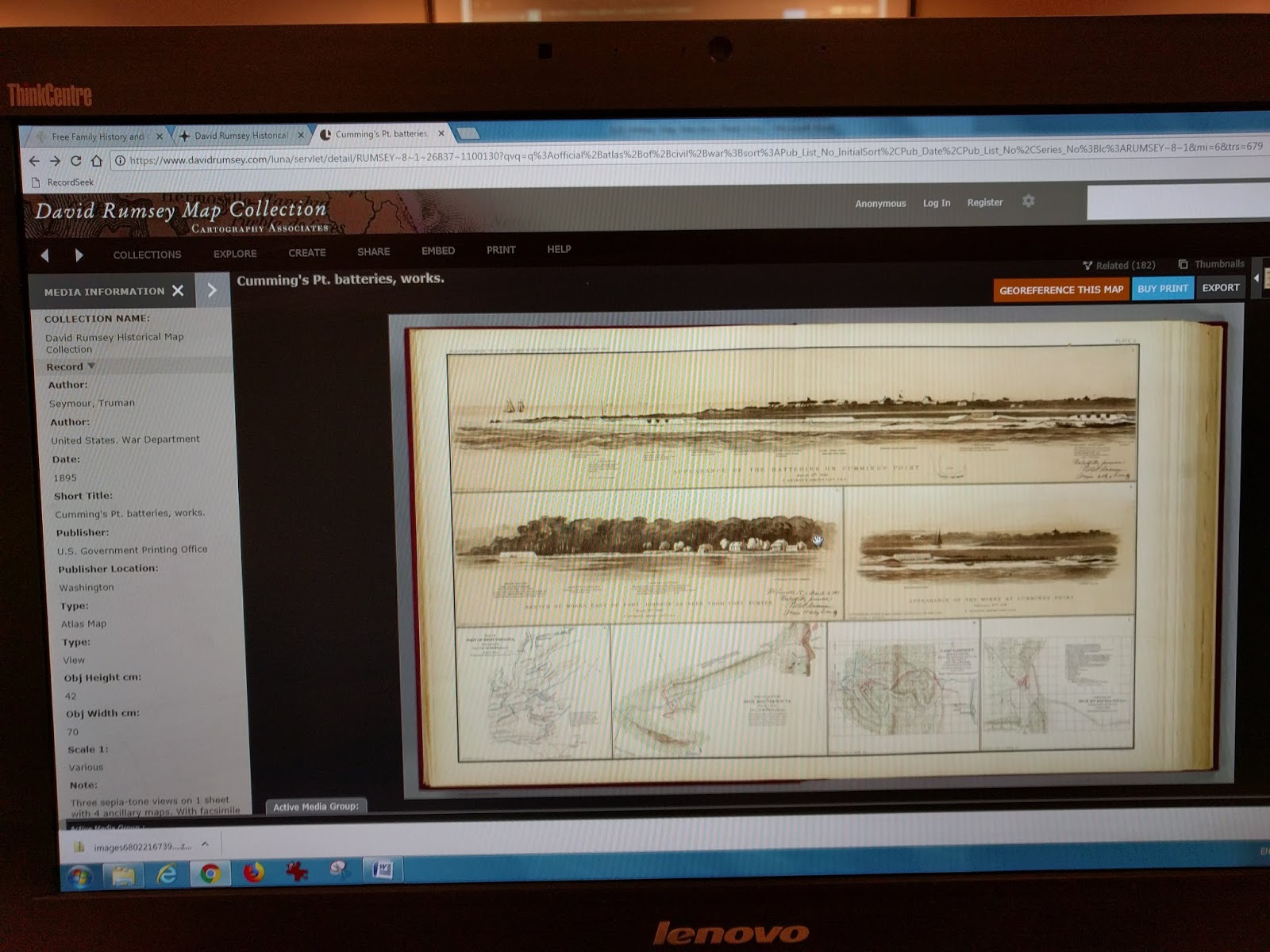This screenshot has width=1270, height=952.
Task: Go forward with browser forward arrow
Action: [x=55, y=161]
